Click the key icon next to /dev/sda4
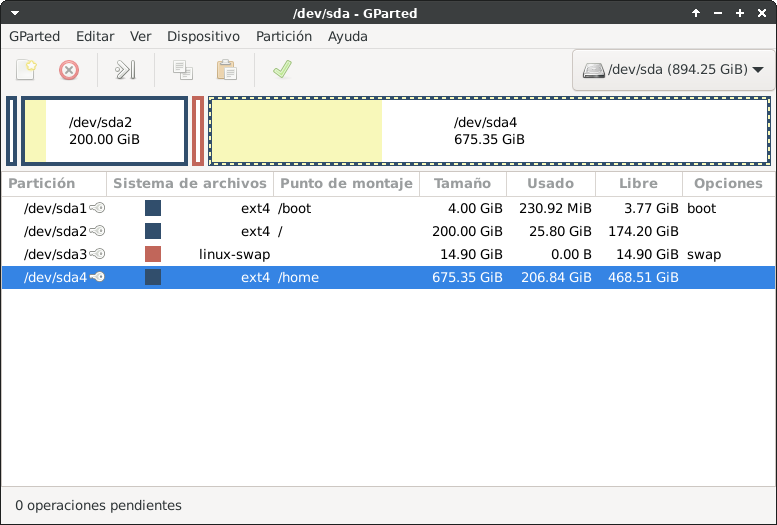Screen dimensions: 777x525 [x=97, y=277]
